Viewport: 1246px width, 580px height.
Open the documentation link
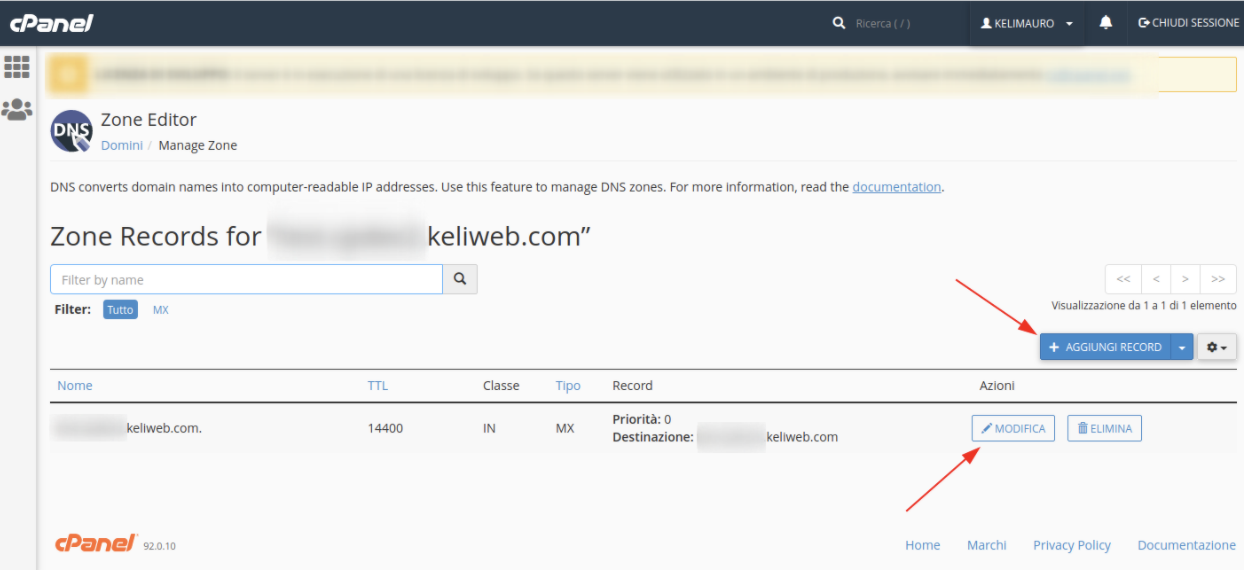tap(896, 186)
